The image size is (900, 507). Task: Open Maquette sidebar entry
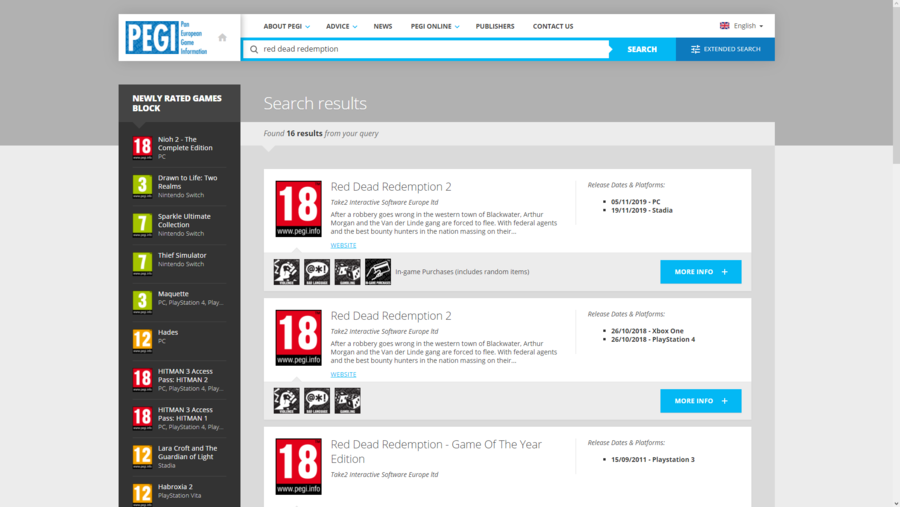[173, 294]
